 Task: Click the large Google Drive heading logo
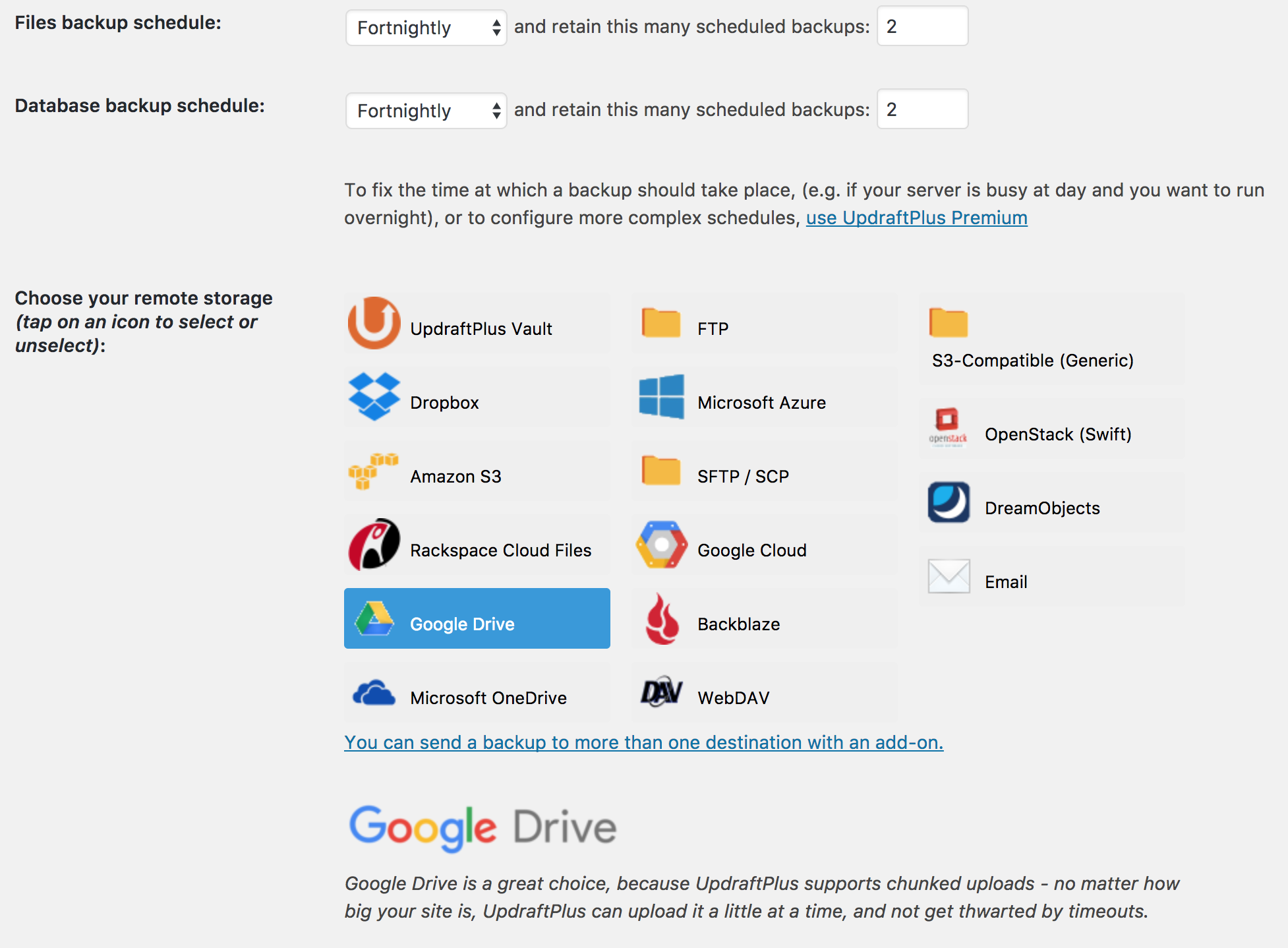[483, 828]
